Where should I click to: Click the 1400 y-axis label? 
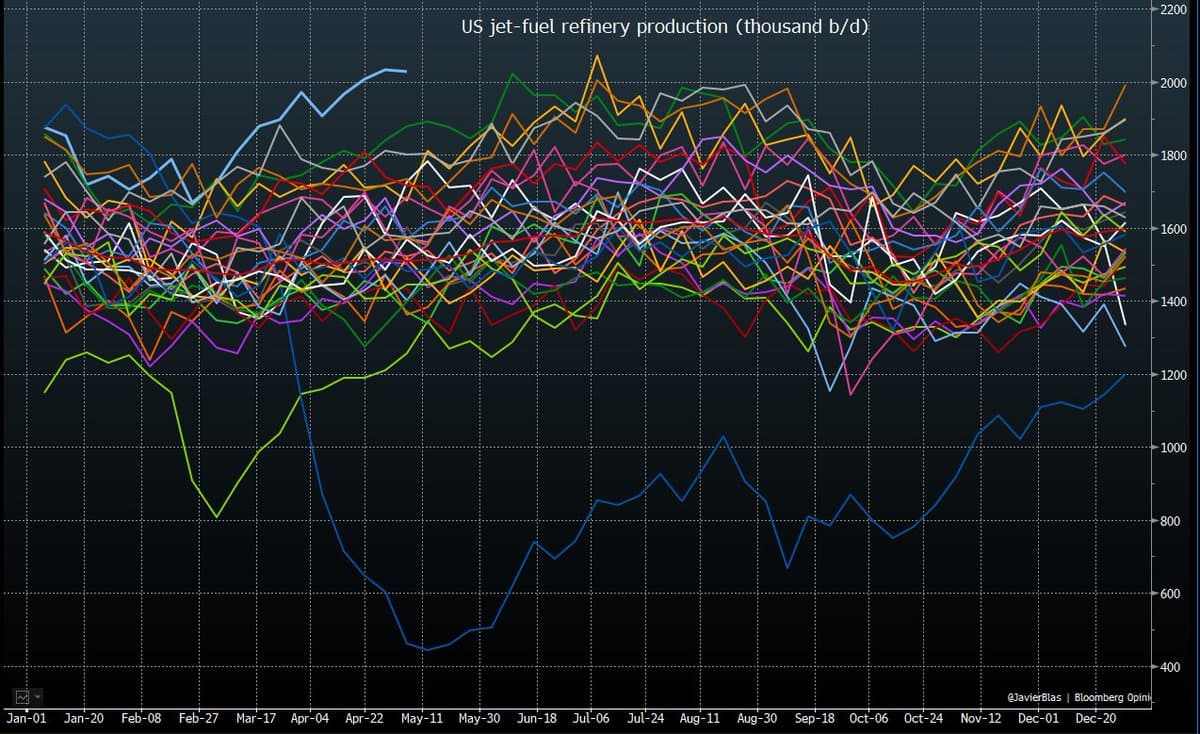1174,301
